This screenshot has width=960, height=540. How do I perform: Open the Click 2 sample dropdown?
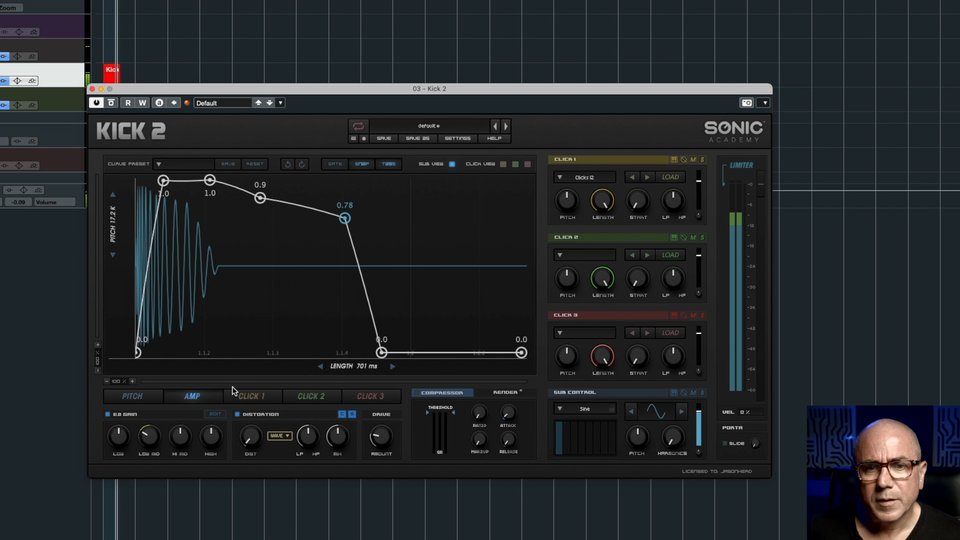pyautogui.click(x=585, y=255)
